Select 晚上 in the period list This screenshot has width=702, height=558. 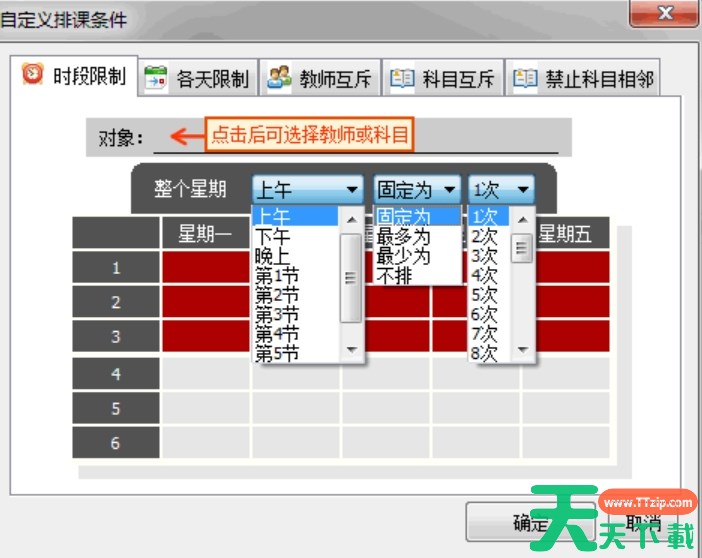[x=295, y=256]
